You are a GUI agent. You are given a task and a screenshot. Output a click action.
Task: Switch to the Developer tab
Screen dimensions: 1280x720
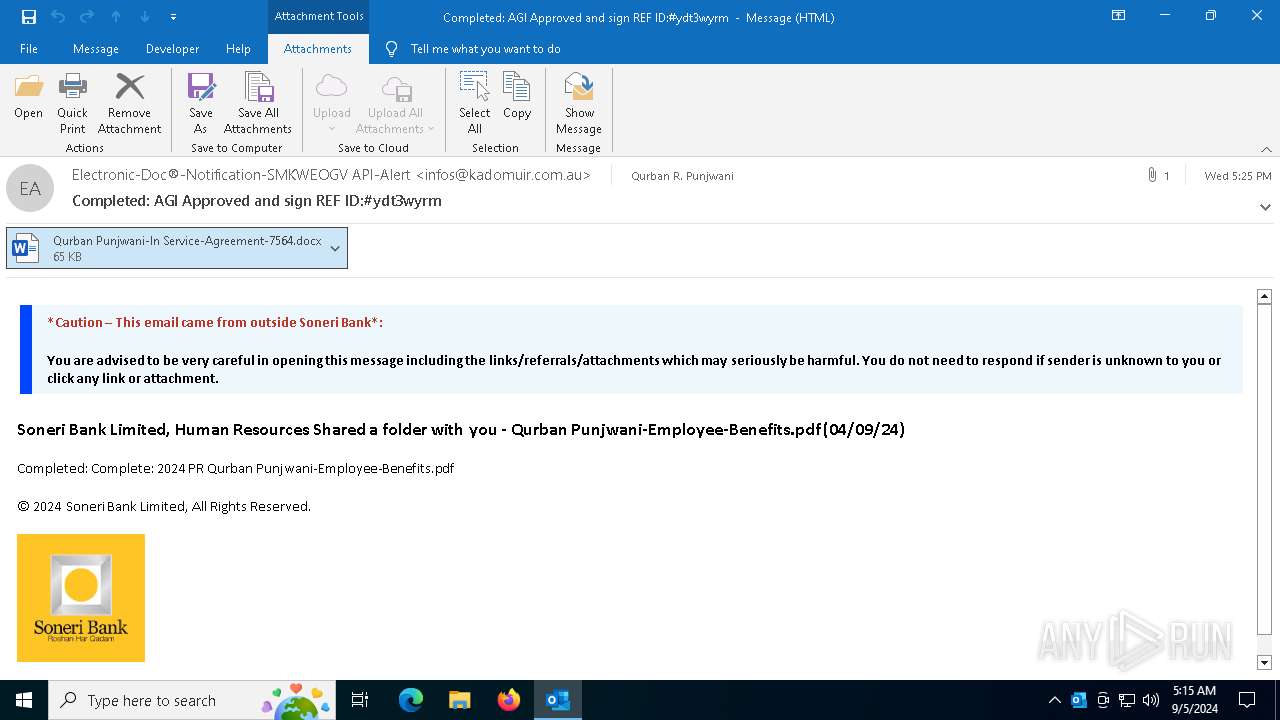click(172, 49)
